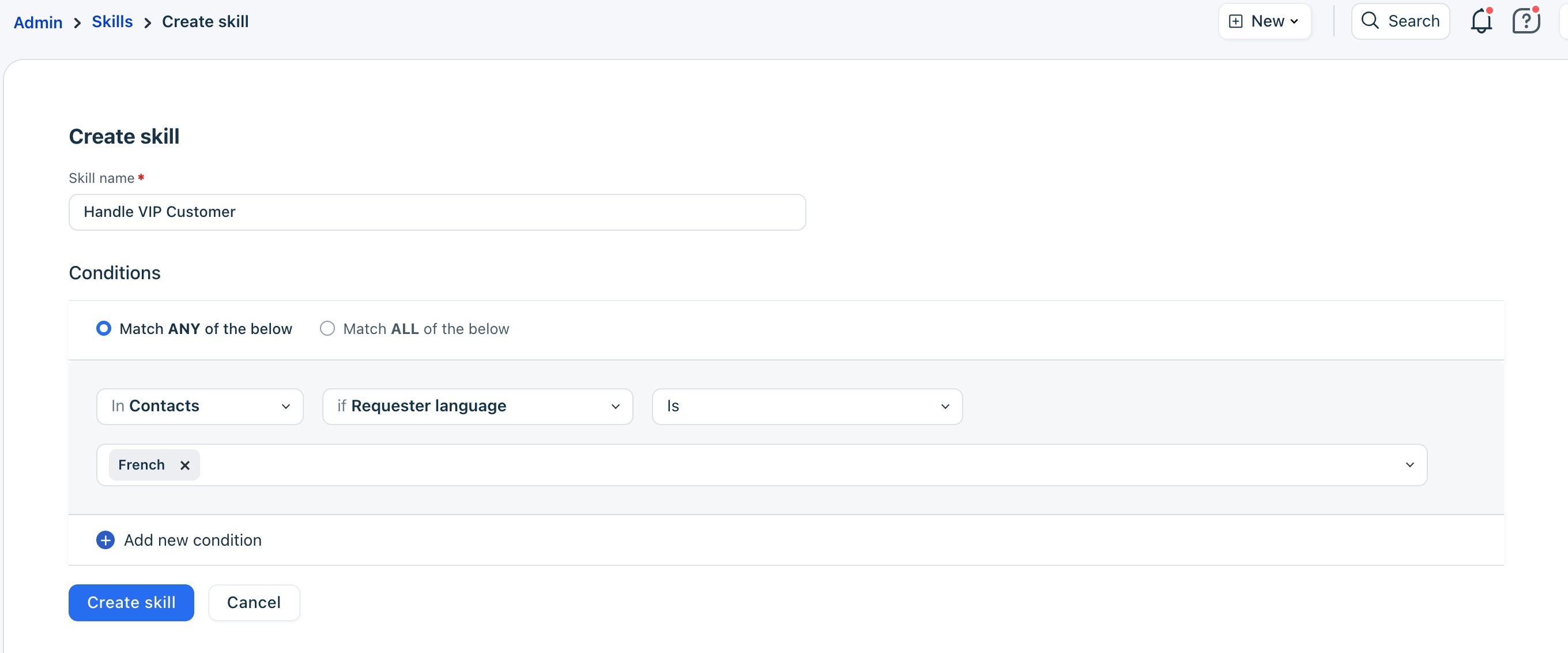Navigate to Skills breadcrumb link
Screen dimensions: 1568x653
click(112, 22)
